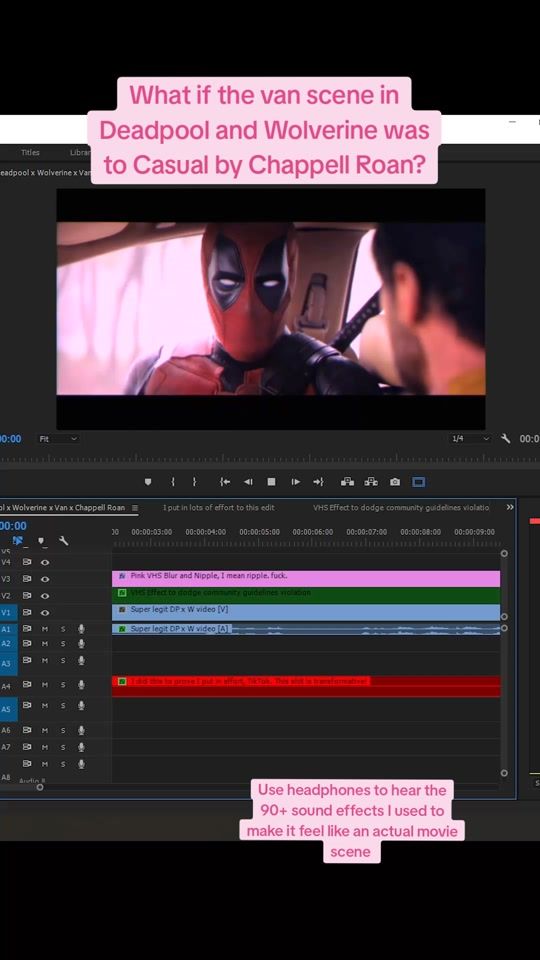The width and height of the screenshot is (540, 960).
Task: Select the green VHS Effect clip on V2
Action: (306, 595)
